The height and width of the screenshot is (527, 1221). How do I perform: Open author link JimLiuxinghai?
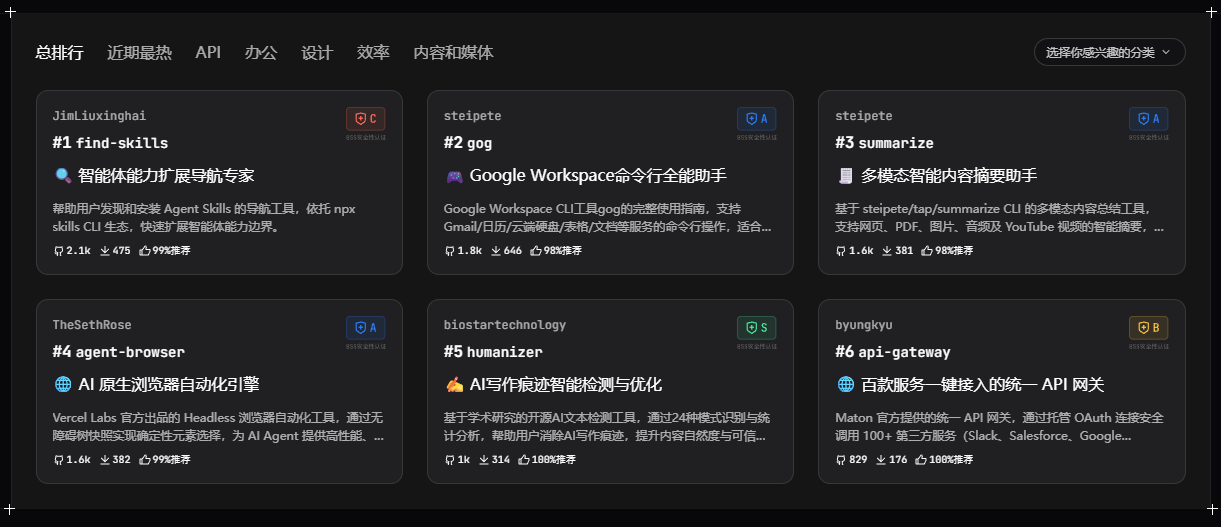(99, 116)
